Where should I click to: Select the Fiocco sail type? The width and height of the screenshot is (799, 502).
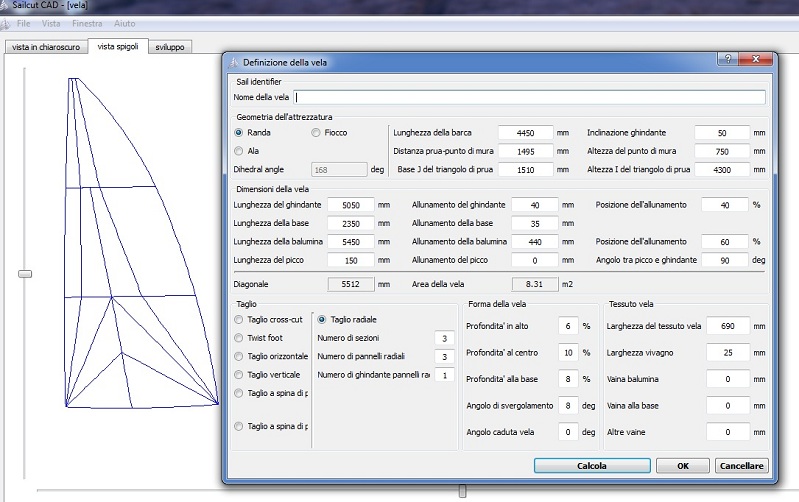pos(315,133)
